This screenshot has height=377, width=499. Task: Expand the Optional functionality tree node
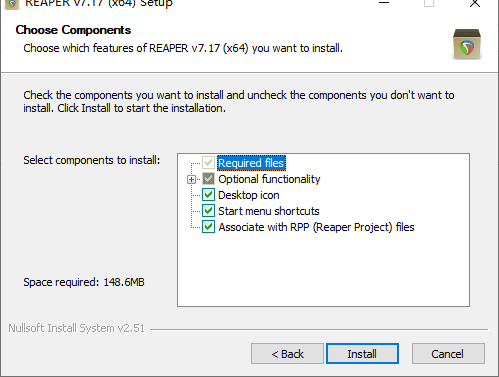pyautogui.click(x=191, y=180)
